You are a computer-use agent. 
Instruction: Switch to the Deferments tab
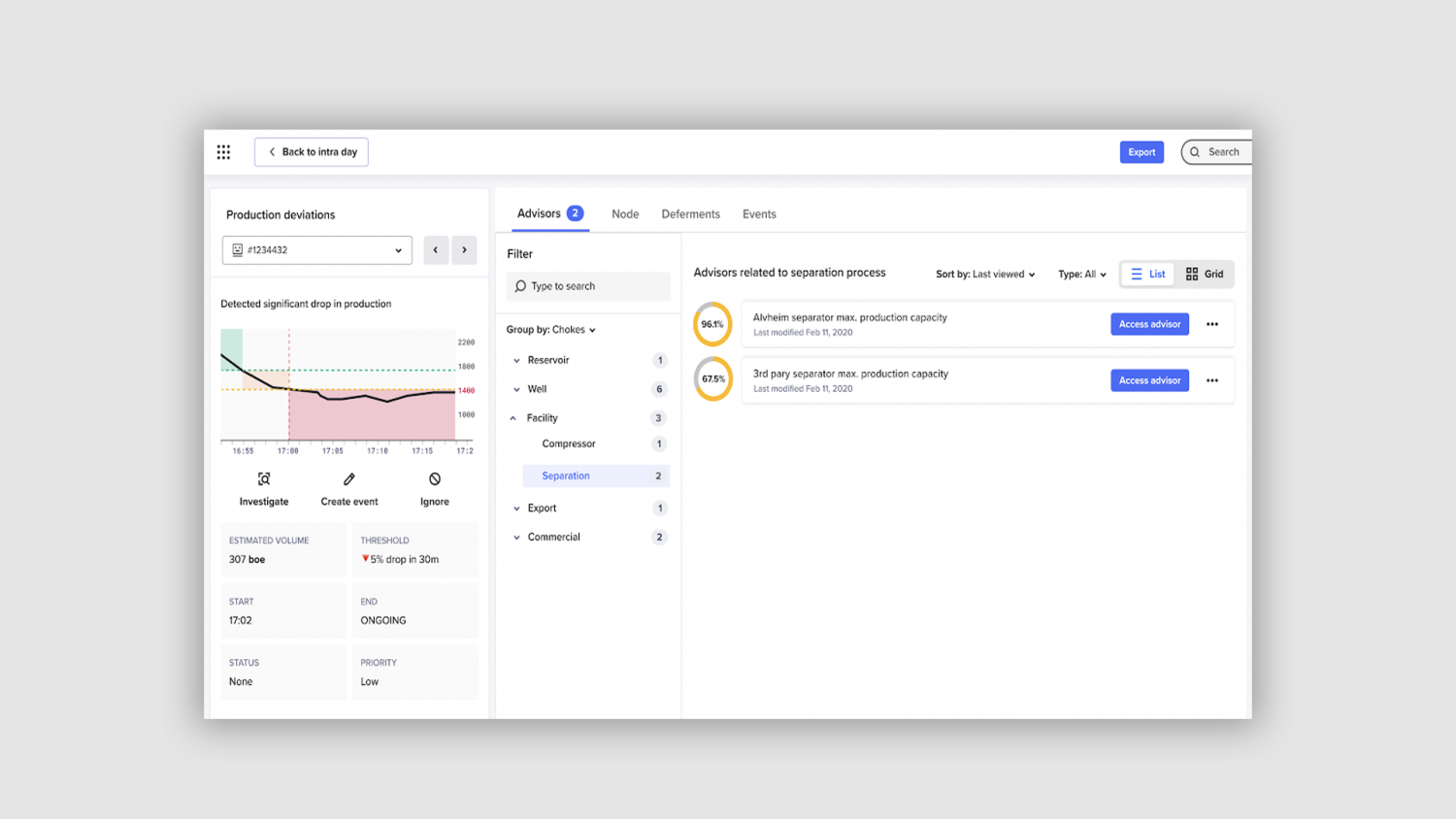click(x=690, y=214)
